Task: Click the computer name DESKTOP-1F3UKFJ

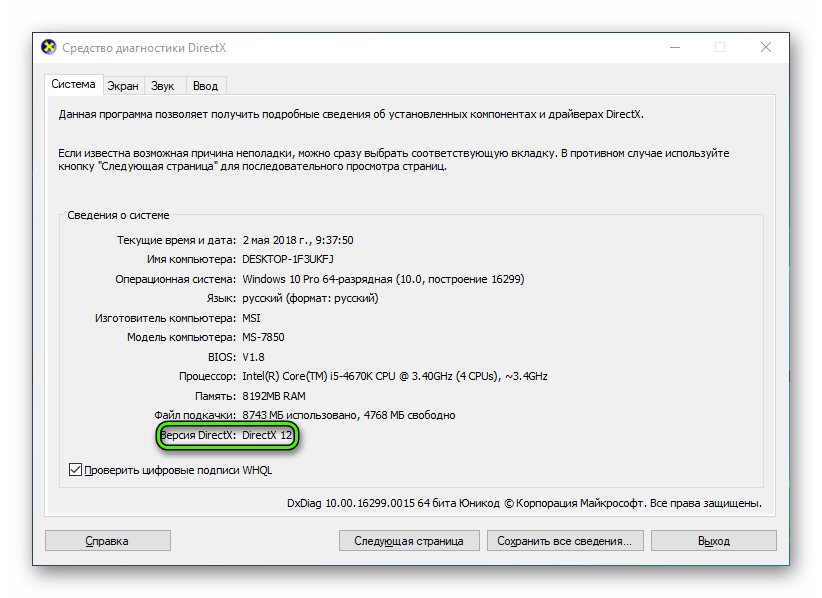Action: point(290,258)
